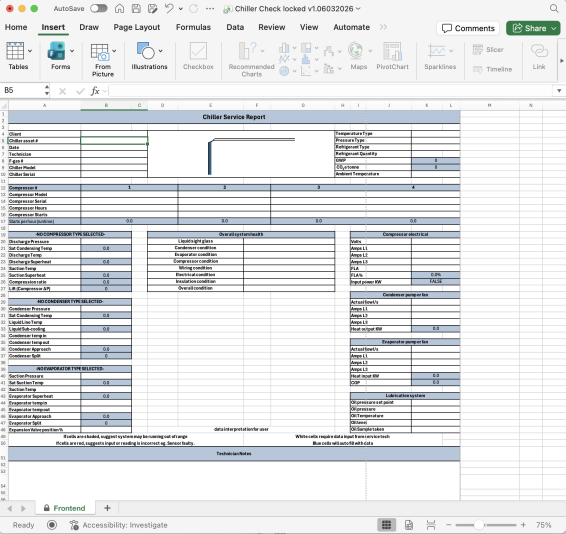Click the Sparklines icon
Screen dimensions: 566x534
(437, 51)
